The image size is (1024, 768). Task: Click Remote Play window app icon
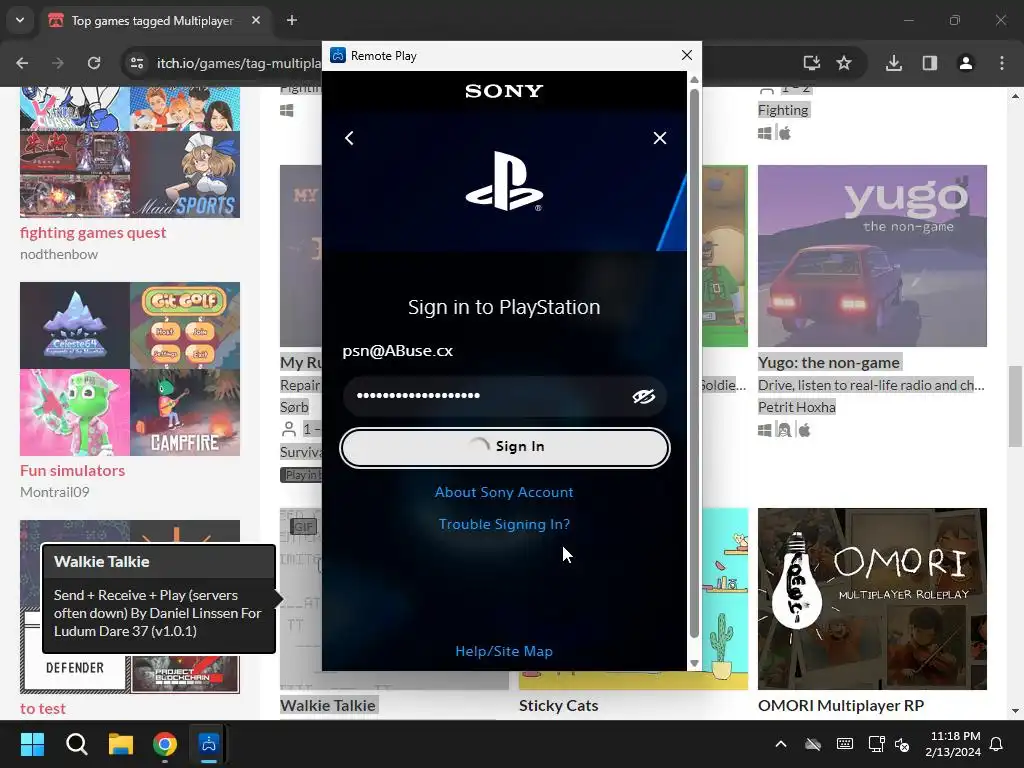click(x=338, y=56)
